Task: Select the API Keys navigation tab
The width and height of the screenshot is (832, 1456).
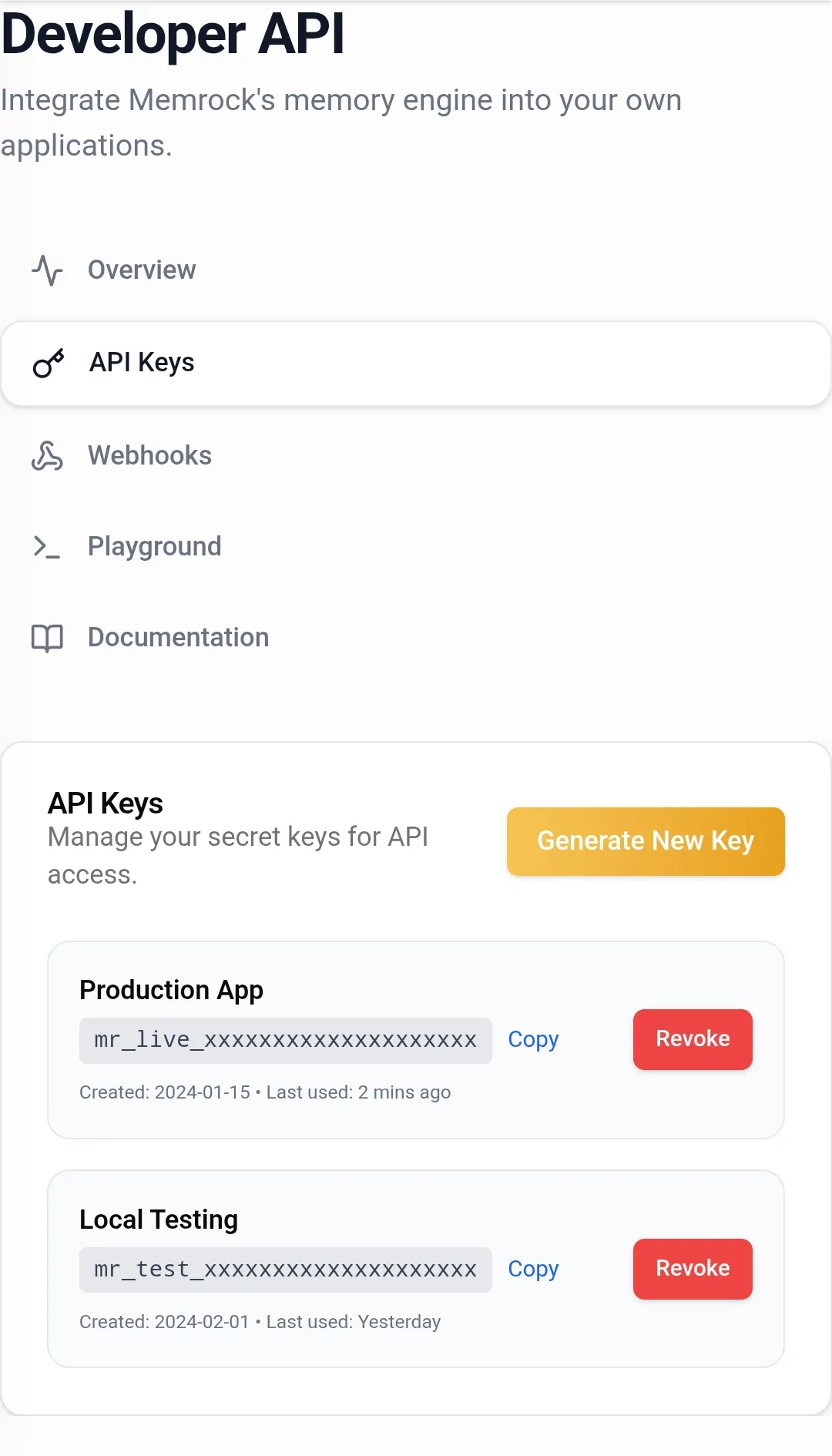Action: pyautogui.click(x=416, y=363)
